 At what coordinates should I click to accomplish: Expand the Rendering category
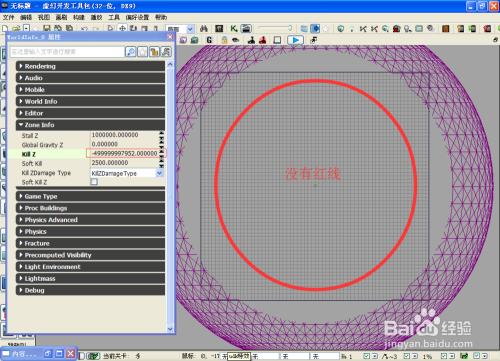pyautogui.click(x=90, y=66)
